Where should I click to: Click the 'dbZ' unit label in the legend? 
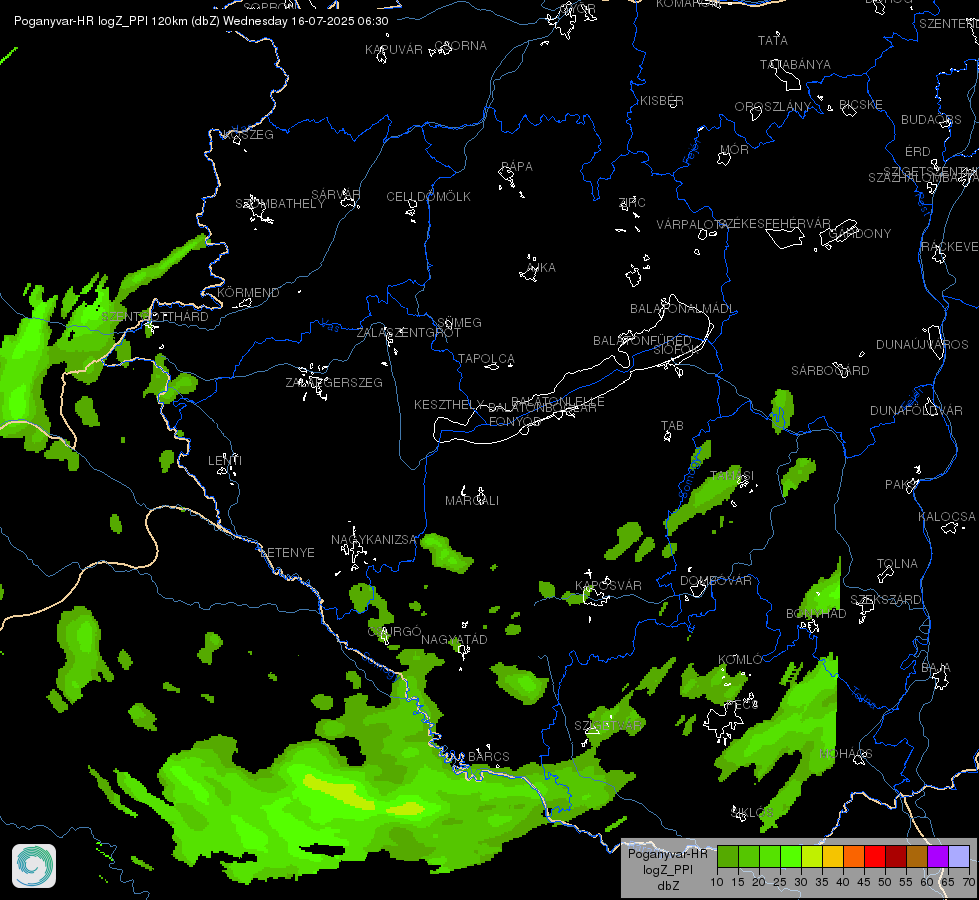pyautogui.click(x=668, y=886)
